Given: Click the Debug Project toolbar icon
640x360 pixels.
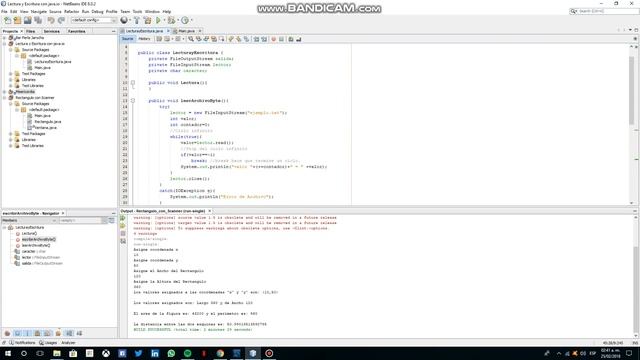Looking at the screenshot, I should click(x=171, y=20).
